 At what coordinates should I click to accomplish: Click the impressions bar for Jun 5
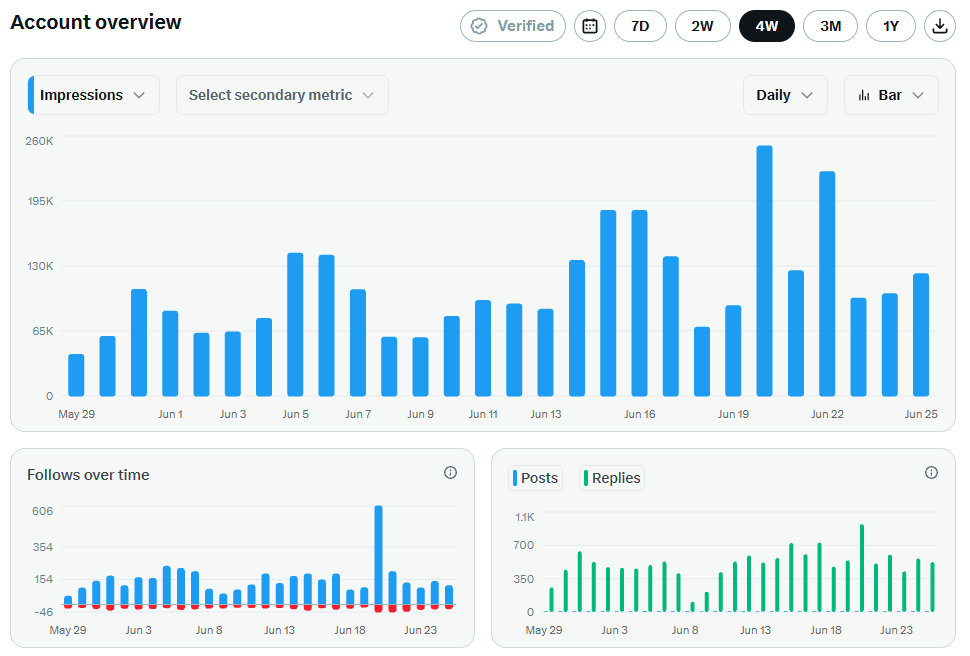tap(295, 324)
